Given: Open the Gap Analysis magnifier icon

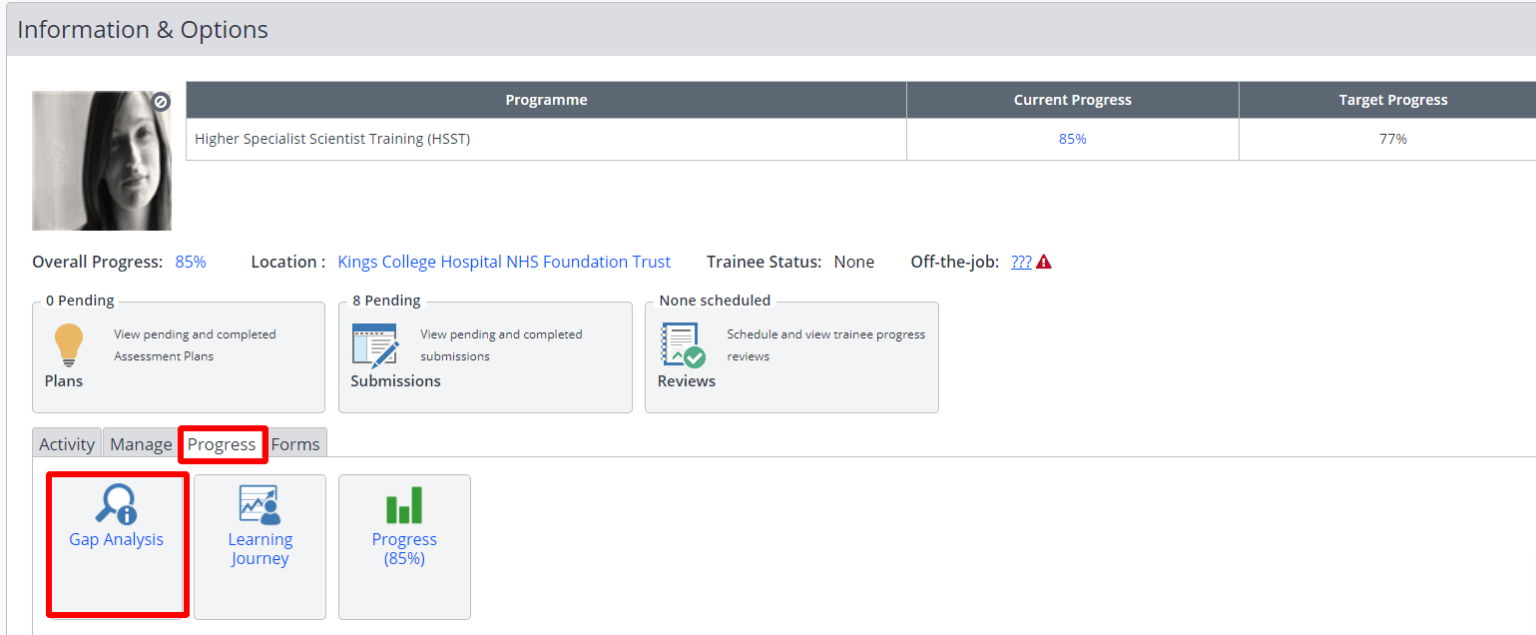Looking at the screenshot, I should [x=116, y=504].
